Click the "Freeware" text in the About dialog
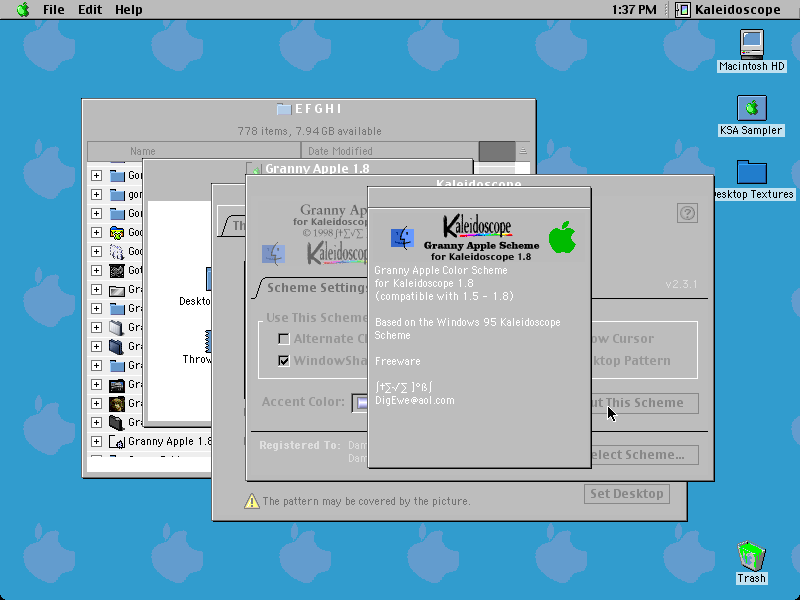 pos(397,361)
